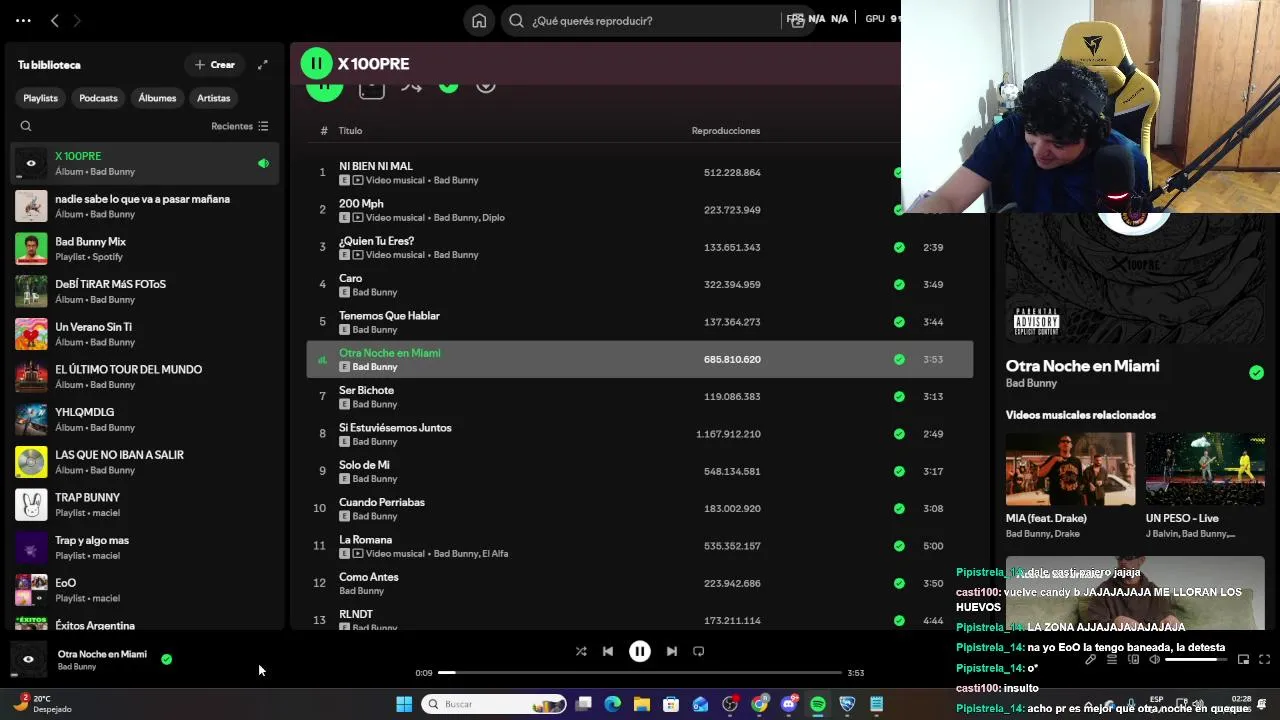Open X 100PRE album in library
1280x720 pixels.
pos(145,163)
